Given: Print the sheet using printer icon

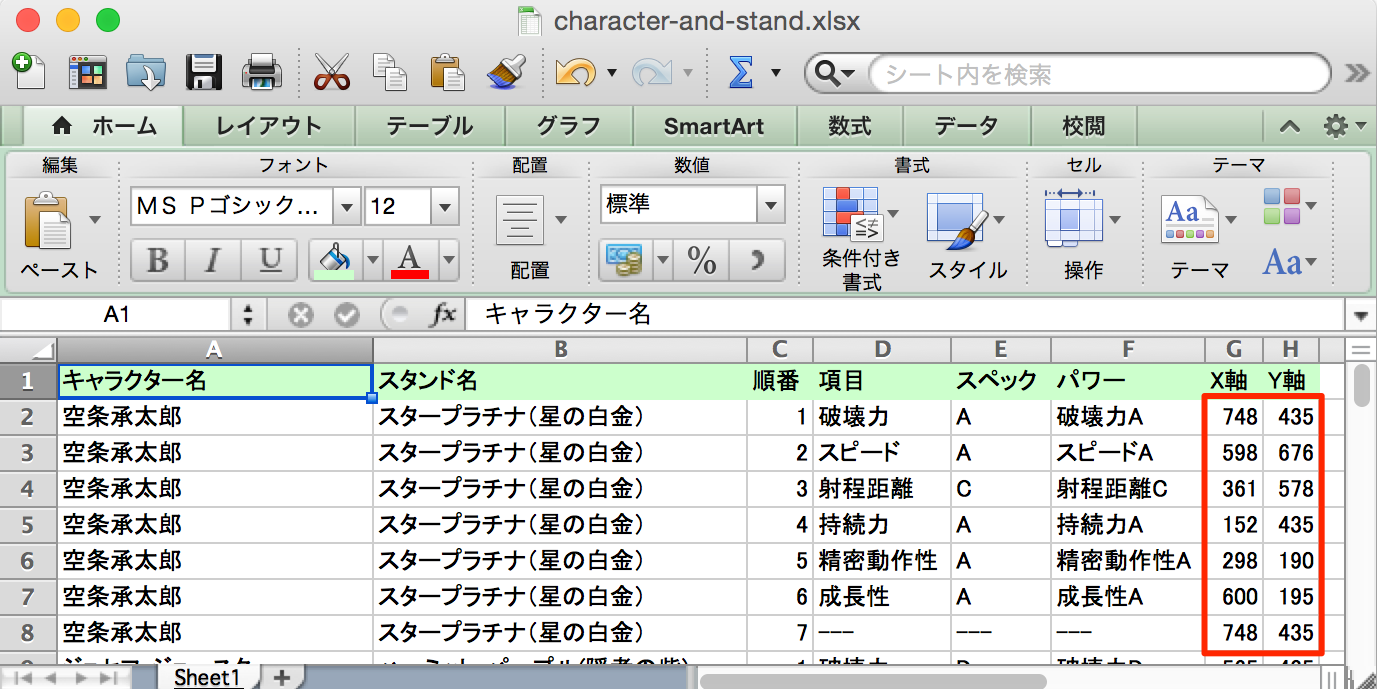Looking at the screenshot, I should pyautogui.click(x=263, y=72).
